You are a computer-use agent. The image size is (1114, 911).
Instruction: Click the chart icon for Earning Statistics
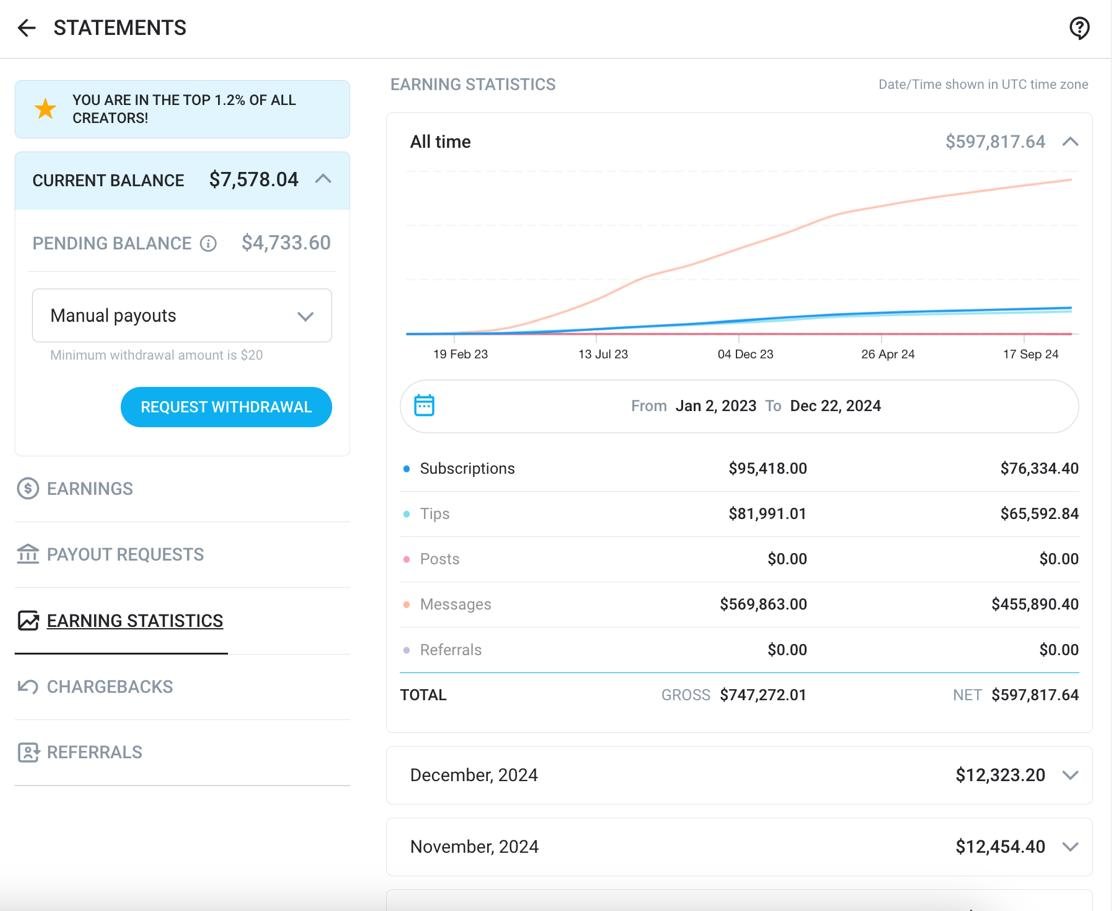[x=28, y=620]
